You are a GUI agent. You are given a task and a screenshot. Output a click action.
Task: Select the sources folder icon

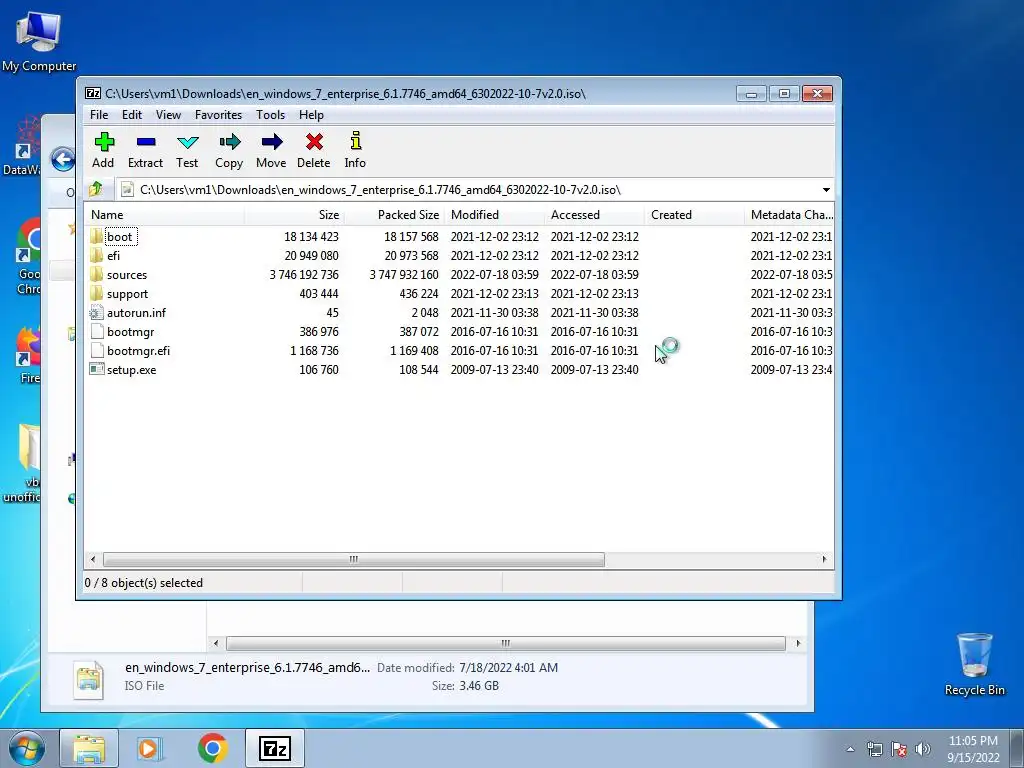coord(97,274)
